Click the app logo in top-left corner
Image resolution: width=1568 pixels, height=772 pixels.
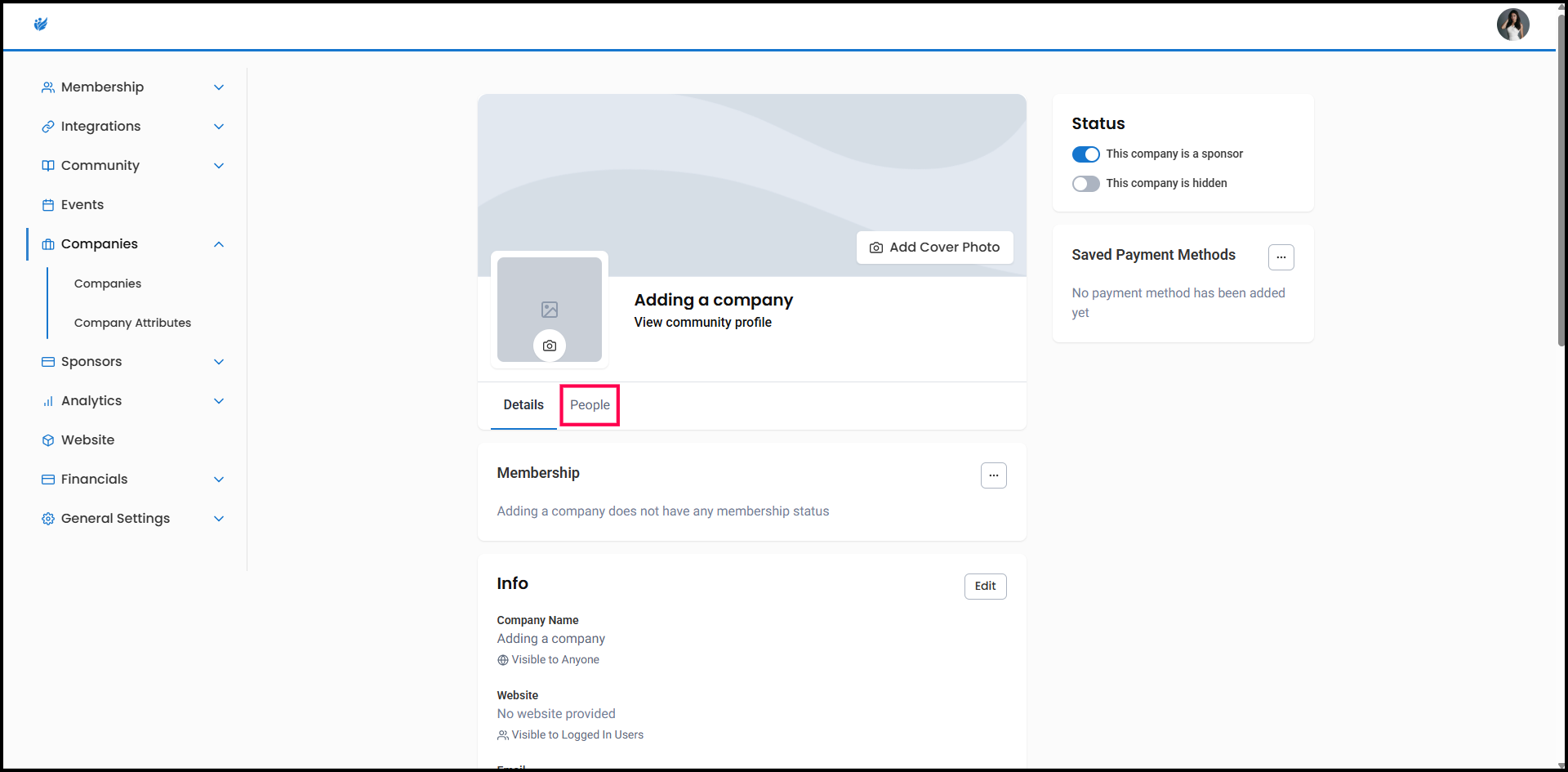tap(41, 25)
